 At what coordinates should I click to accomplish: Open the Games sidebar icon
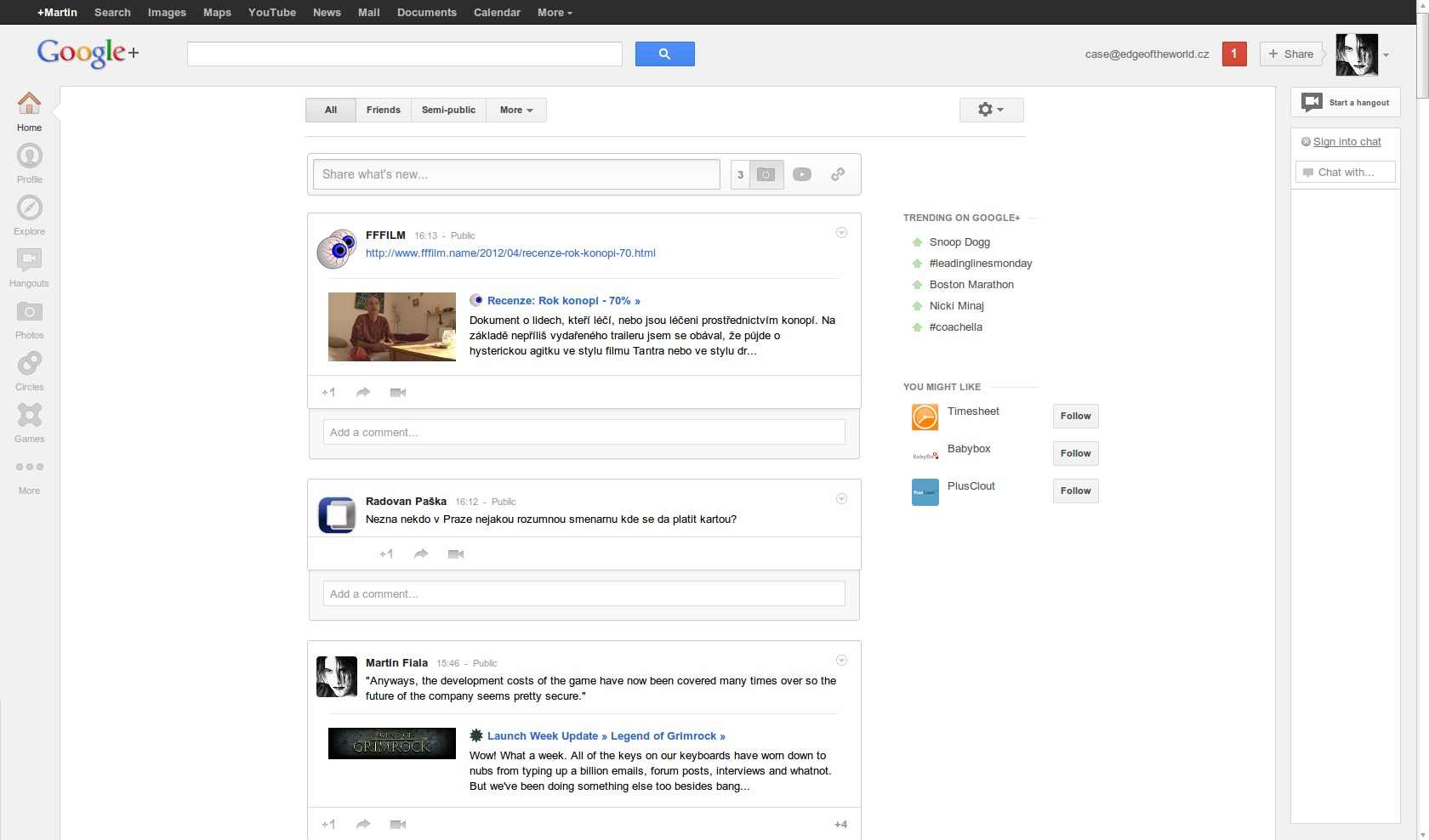click(29, 415)
